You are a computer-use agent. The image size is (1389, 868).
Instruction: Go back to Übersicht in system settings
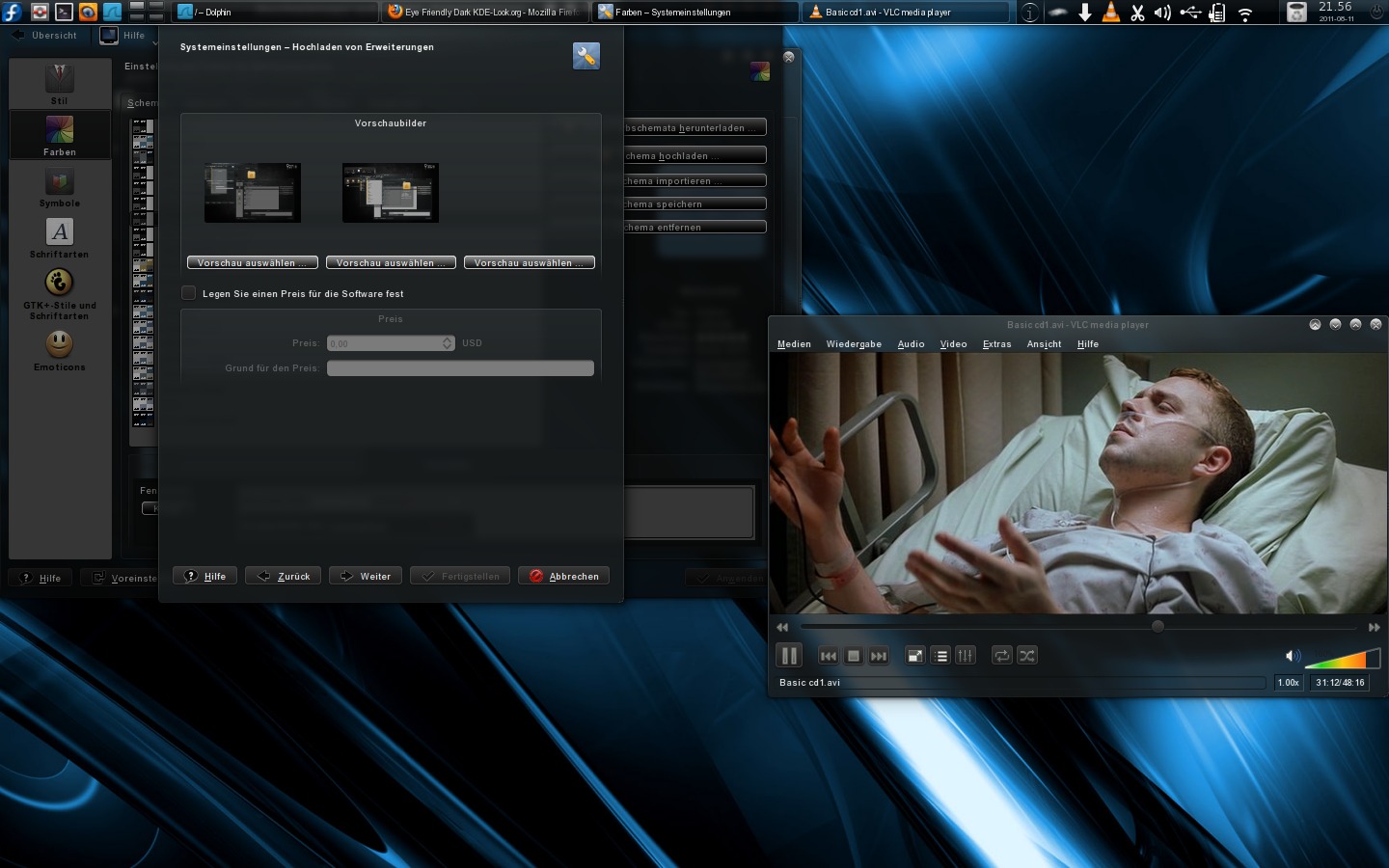pyautogui.click(x=44, y=36)
